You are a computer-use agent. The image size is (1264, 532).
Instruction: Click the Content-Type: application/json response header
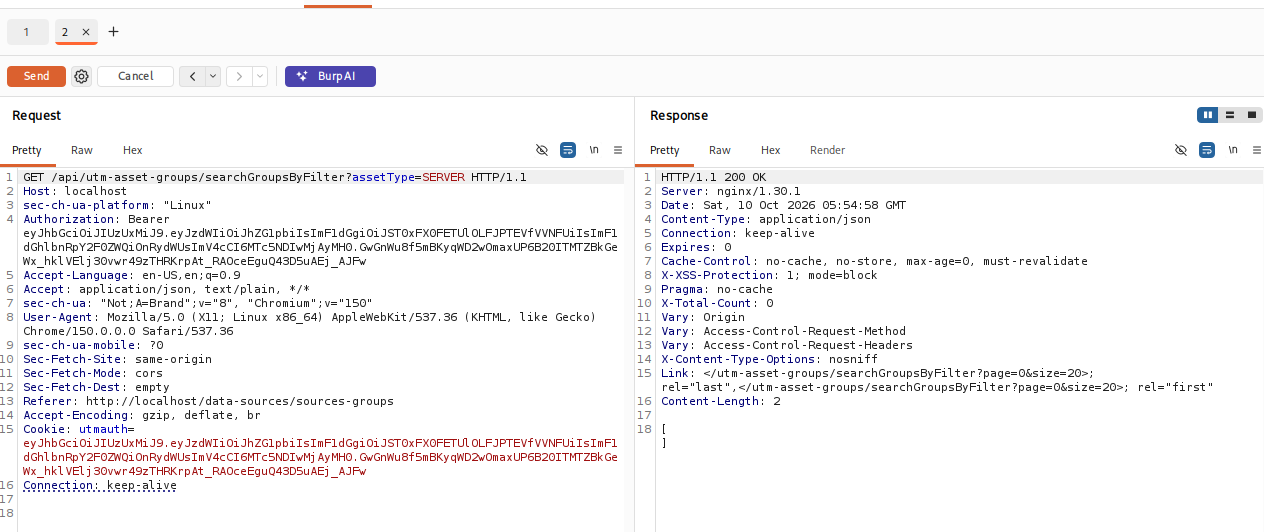tap(766, 219)
